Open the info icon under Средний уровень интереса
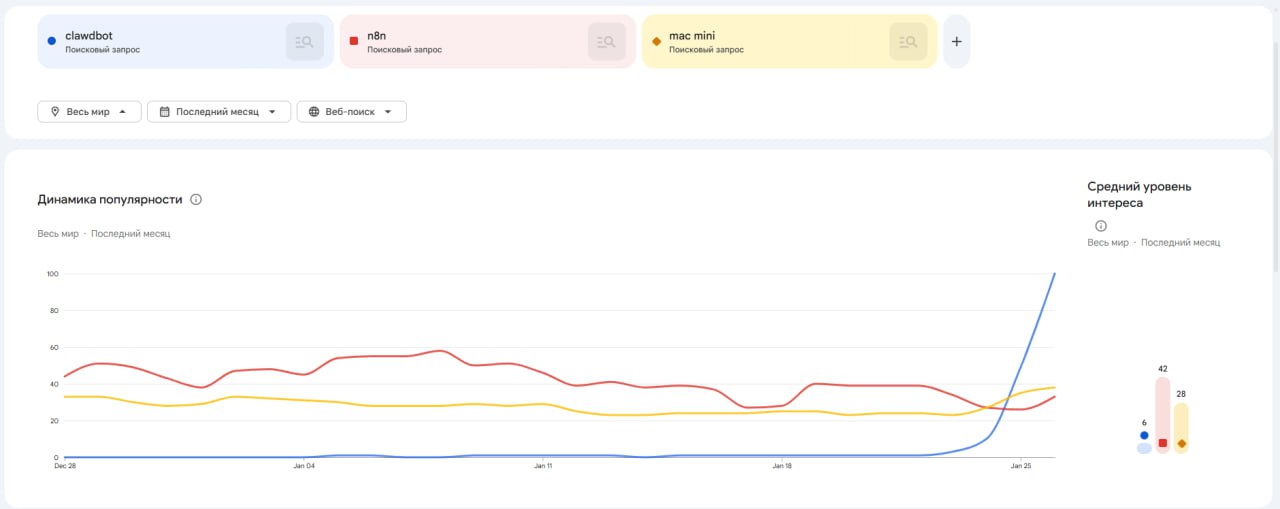 [x=1101, y=226]
